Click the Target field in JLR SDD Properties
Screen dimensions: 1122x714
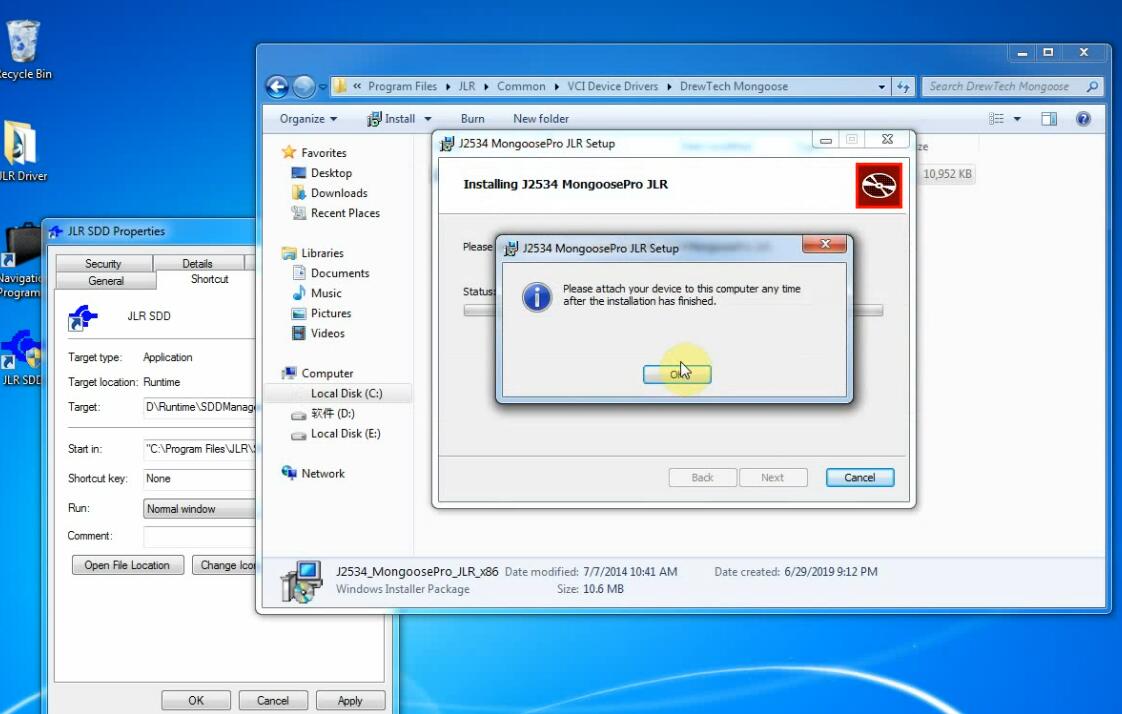200,407
